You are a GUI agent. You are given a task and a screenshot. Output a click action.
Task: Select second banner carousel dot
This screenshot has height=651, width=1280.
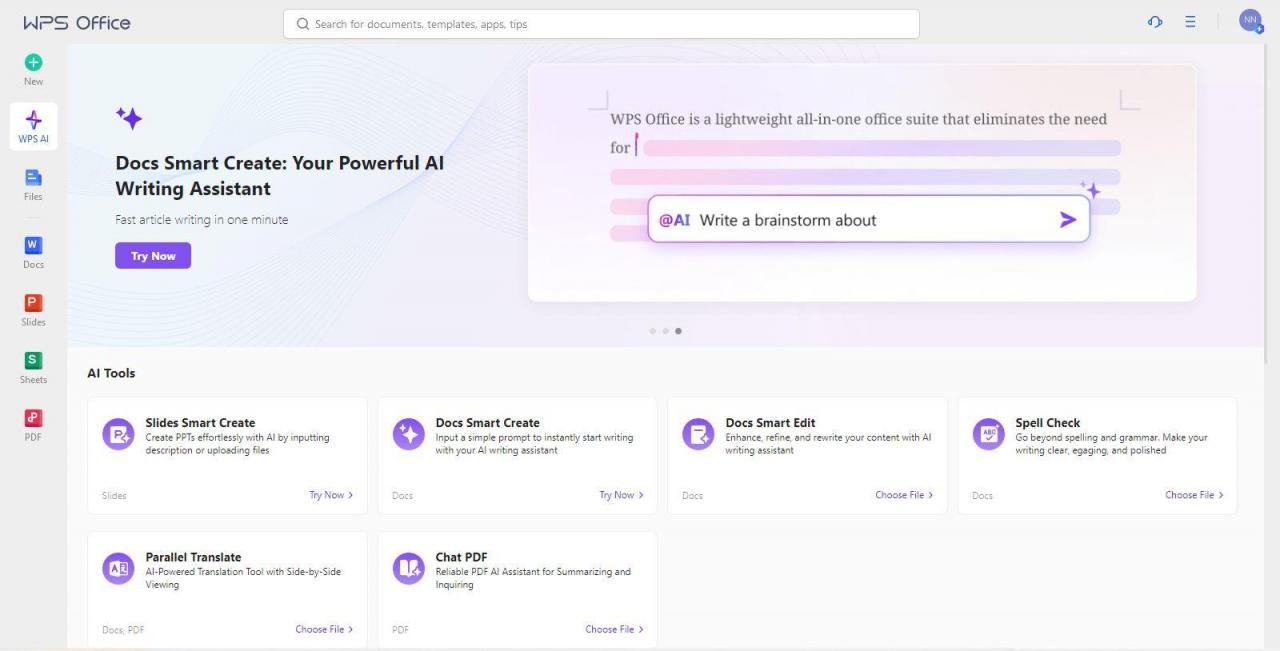point(666,331)
